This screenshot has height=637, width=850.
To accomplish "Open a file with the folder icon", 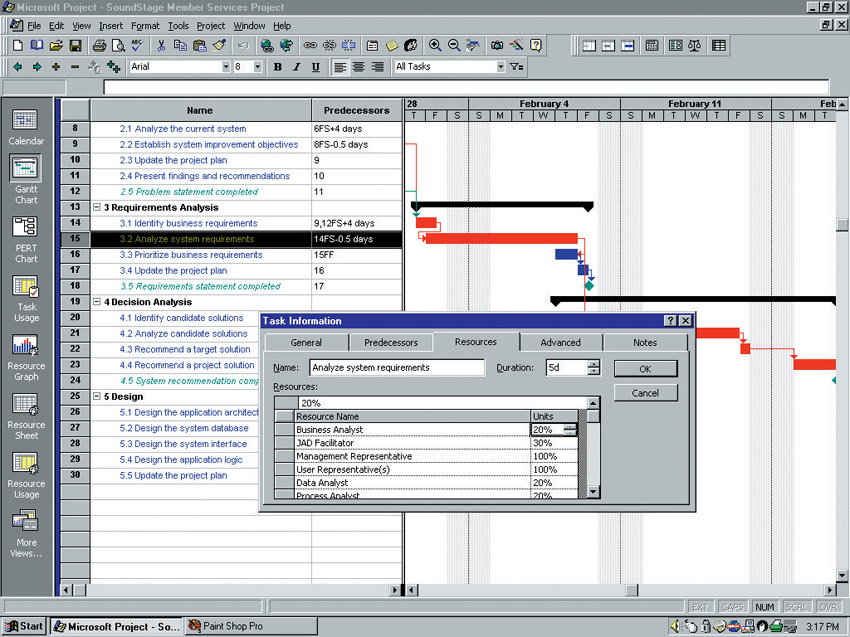I will coord(56,46).
